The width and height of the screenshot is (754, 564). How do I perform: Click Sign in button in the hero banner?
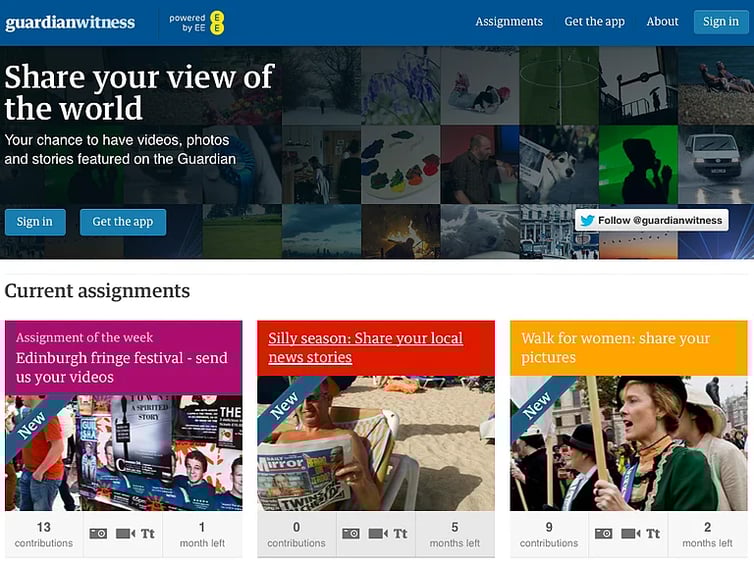pos(35,222)
